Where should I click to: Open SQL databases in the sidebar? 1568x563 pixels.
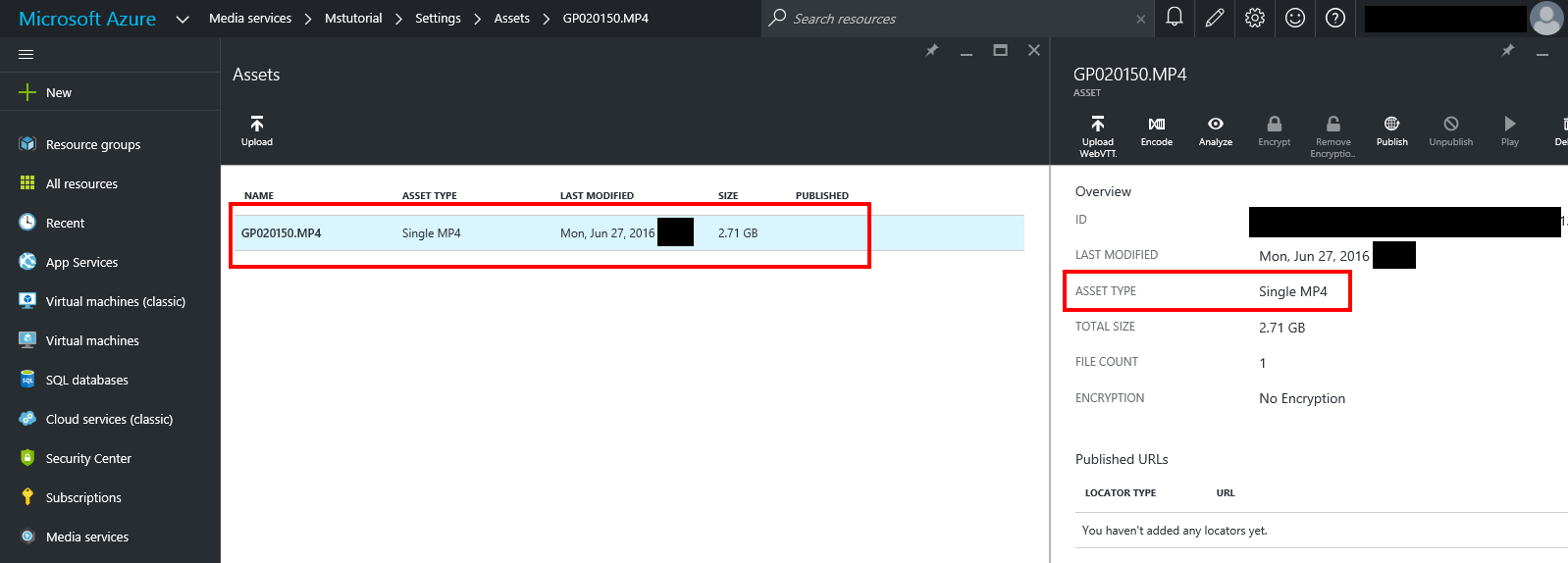(86, 380)
